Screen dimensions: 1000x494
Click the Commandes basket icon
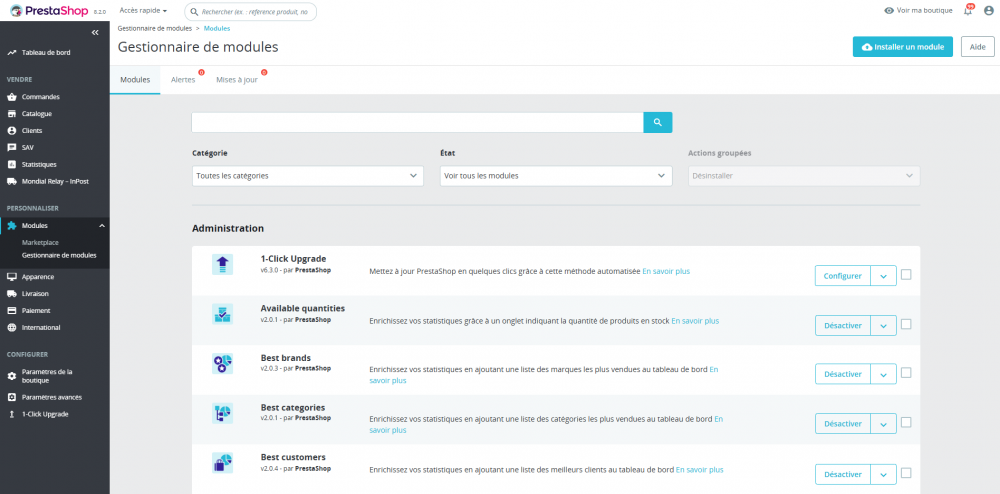11,97
